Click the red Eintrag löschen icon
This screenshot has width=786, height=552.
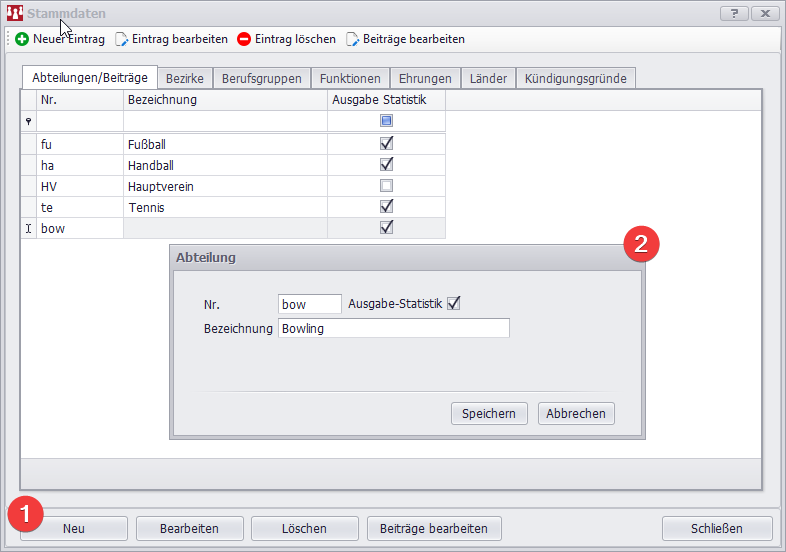point(244,39)
